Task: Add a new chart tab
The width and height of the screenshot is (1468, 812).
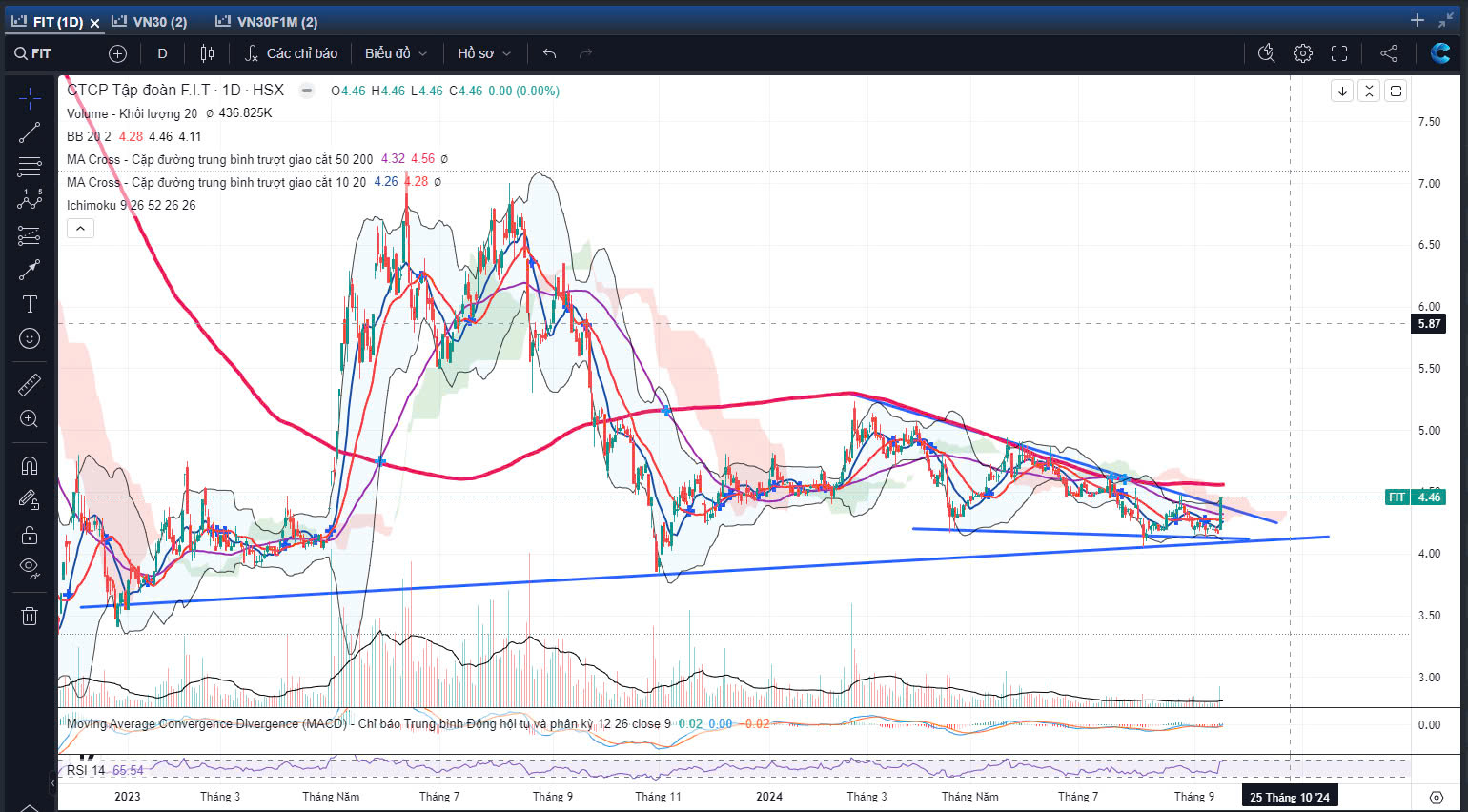Action: (x=1417, y=20)
